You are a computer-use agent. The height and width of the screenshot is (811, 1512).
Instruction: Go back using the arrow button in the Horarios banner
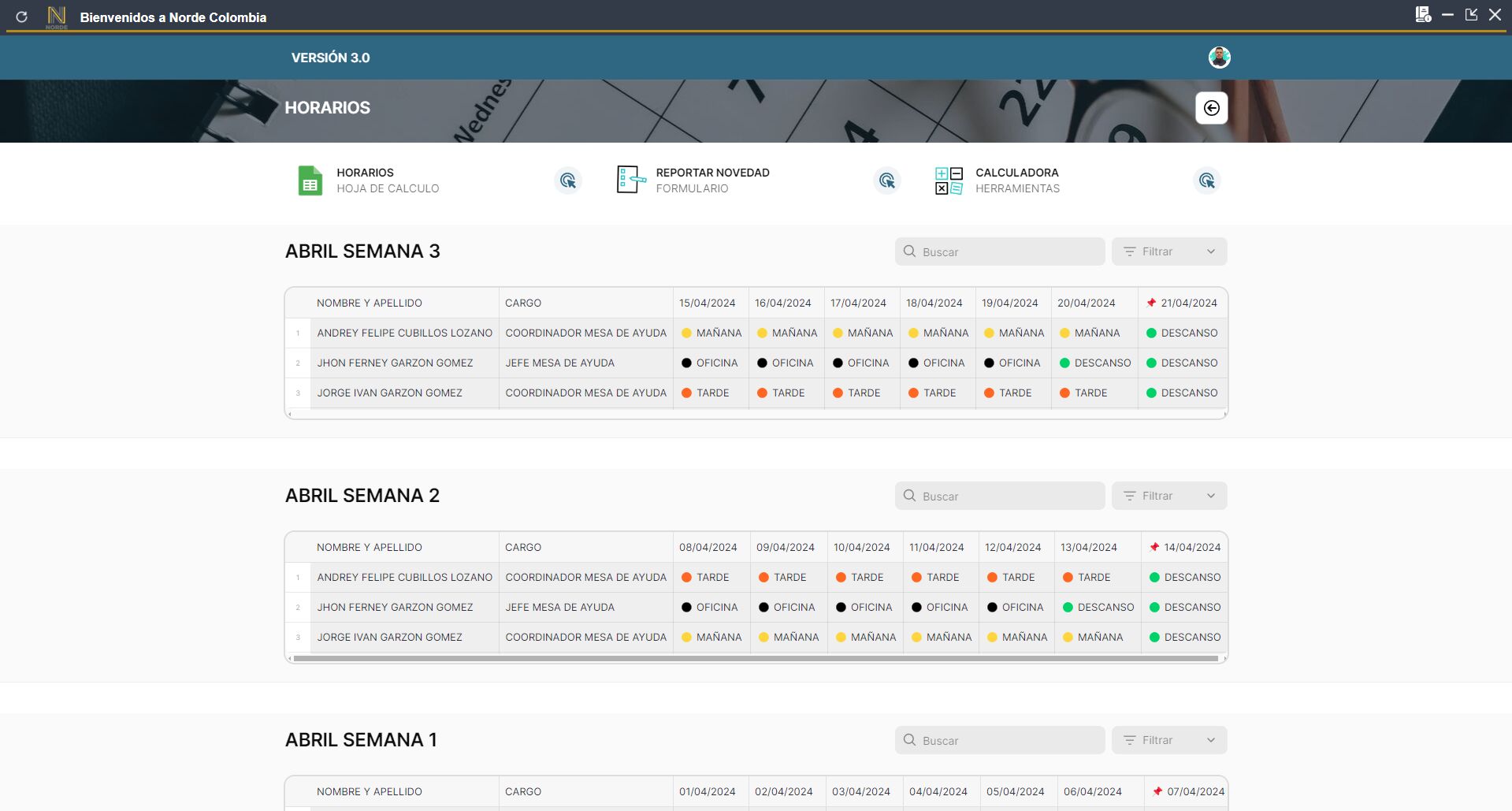click(1212, 108)
